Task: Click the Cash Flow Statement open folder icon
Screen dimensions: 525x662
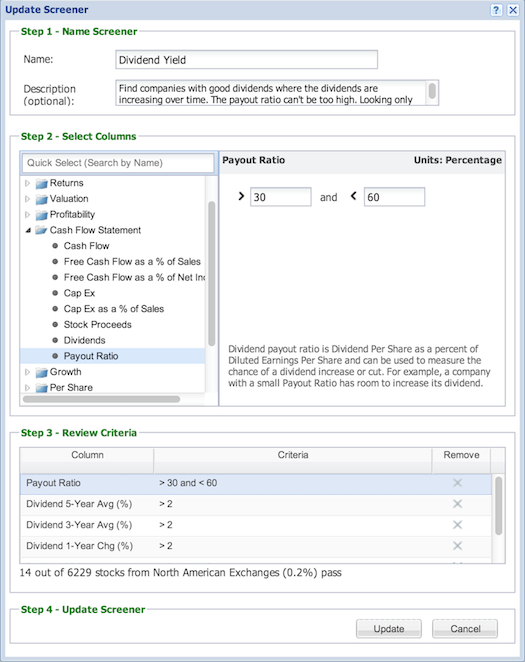Action: coord(41,230)
